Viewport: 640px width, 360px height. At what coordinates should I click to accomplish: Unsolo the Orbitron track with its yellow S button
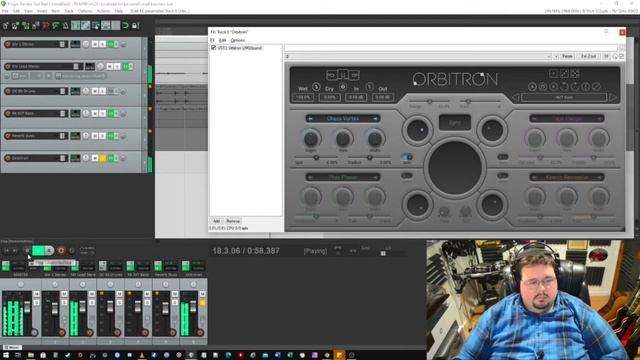tap(102, 158)
